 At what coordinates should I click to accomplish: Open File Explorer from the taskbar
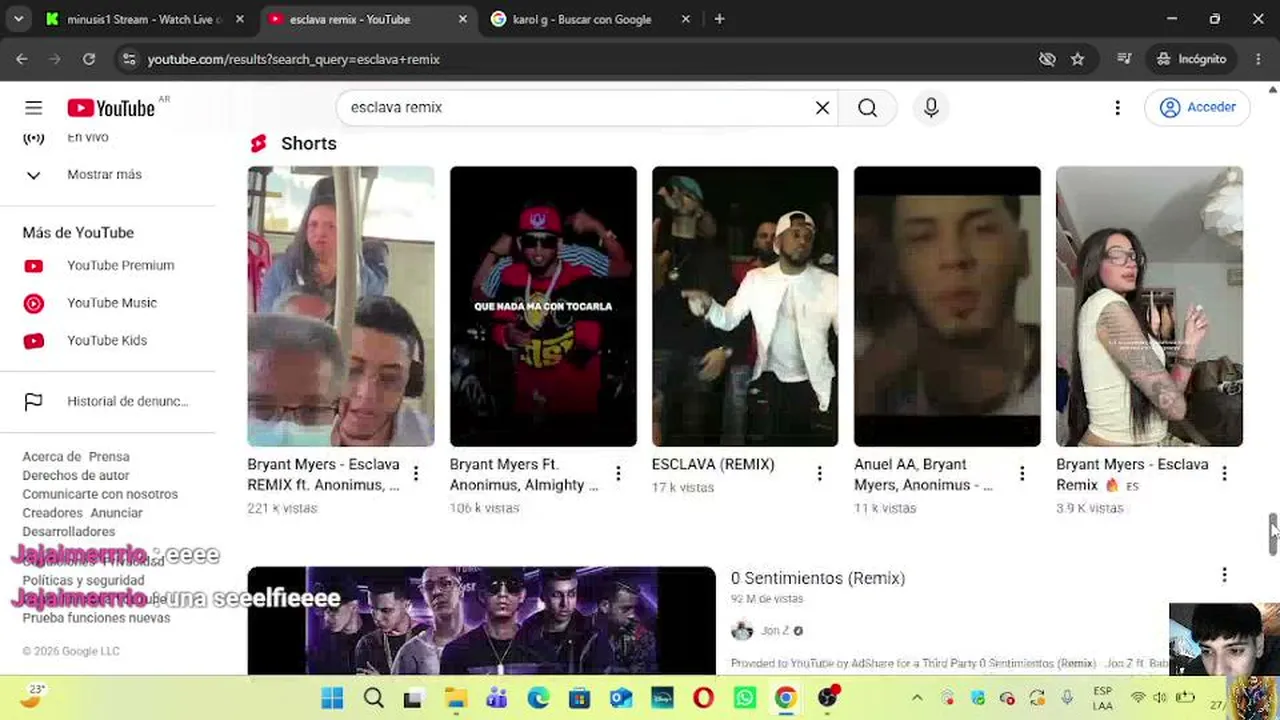[456, 698]
